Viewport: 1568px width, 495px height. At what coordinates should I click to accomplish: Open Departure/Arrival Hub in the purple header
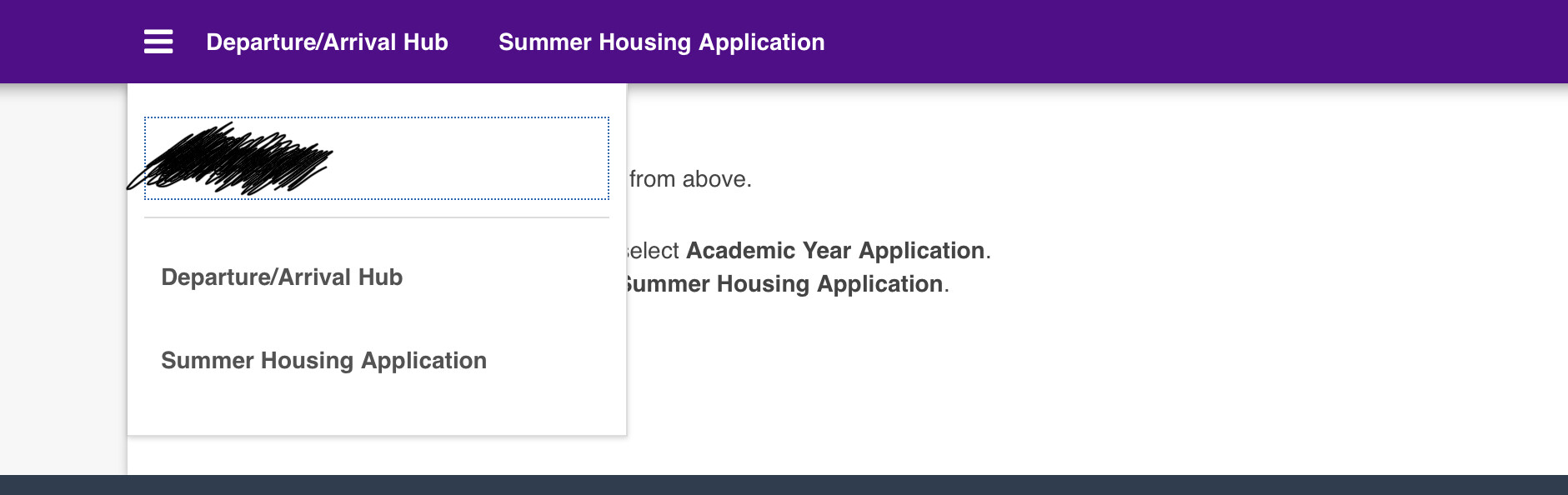click(x=327, y=42)
